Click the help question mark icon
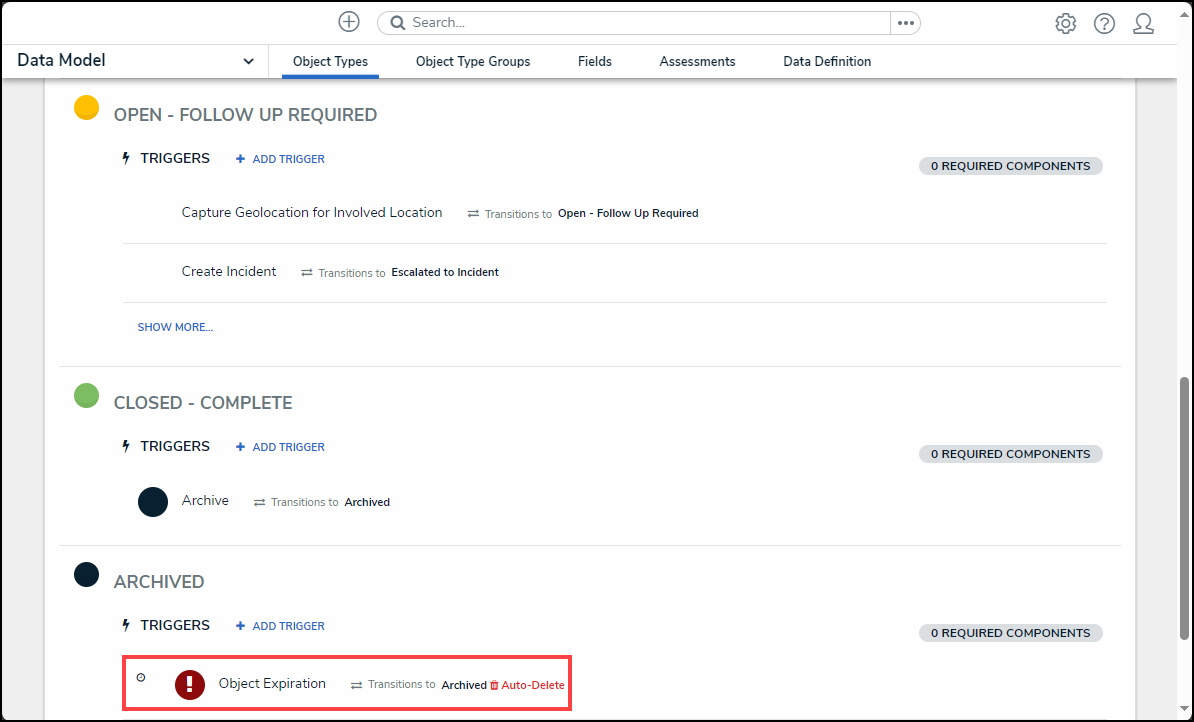The image size is (1194, 722). 1104,24
